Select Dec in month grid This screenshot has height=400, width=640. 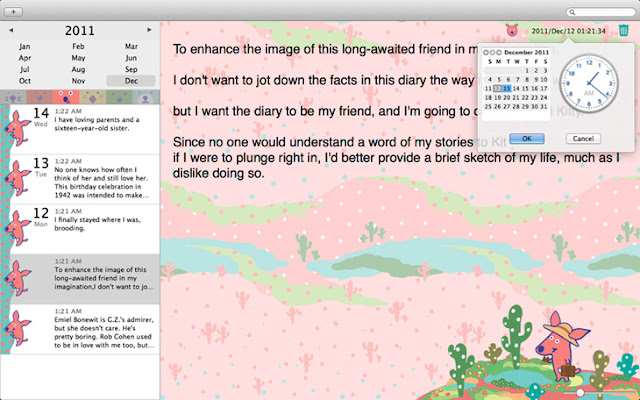coord(131,81)
